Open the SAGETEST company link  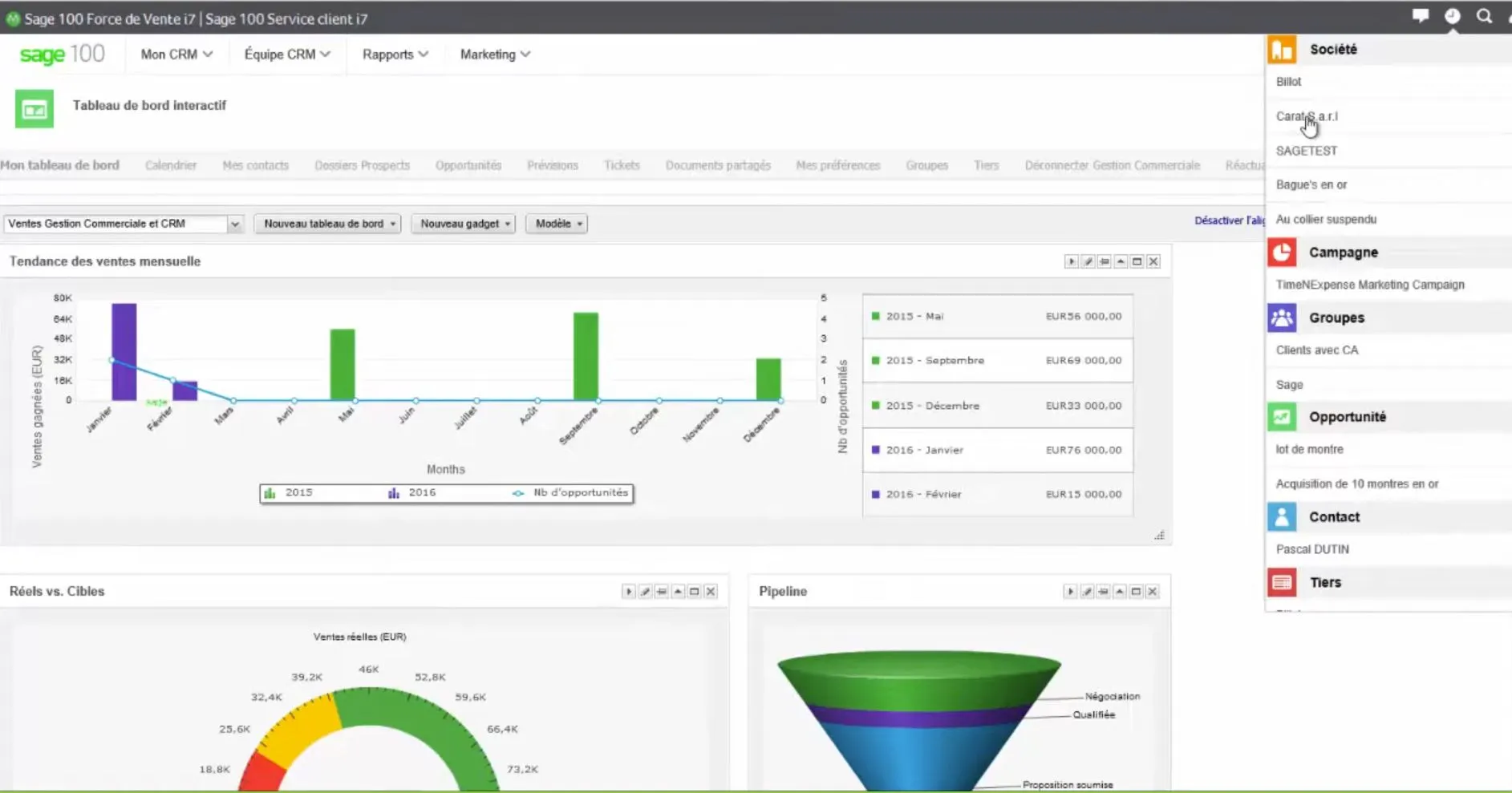(x=1307, y=151)
